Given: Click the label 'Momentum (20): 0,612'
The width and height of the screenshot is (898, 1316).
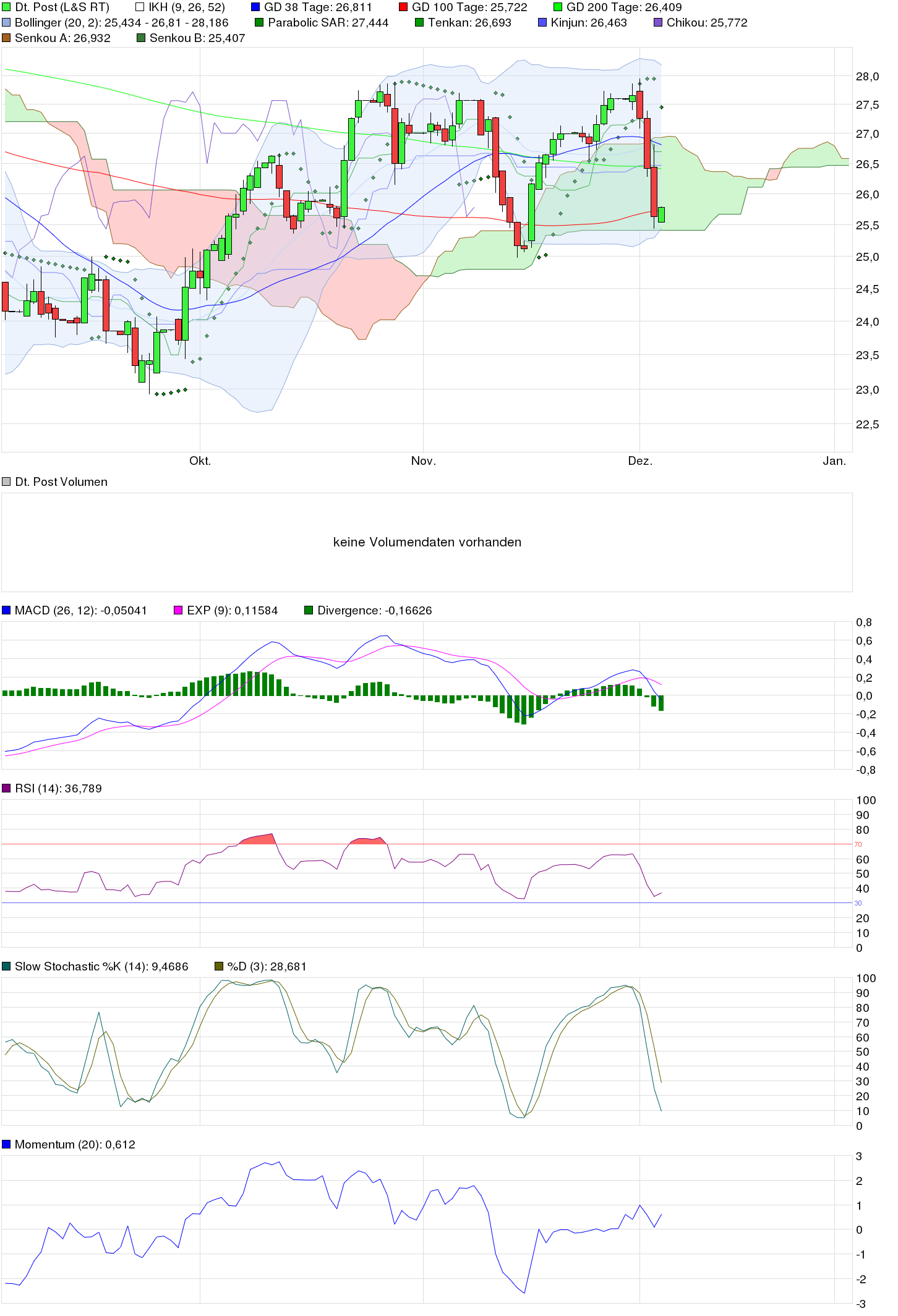Looking at the screenshot, I should (75, 1145).
